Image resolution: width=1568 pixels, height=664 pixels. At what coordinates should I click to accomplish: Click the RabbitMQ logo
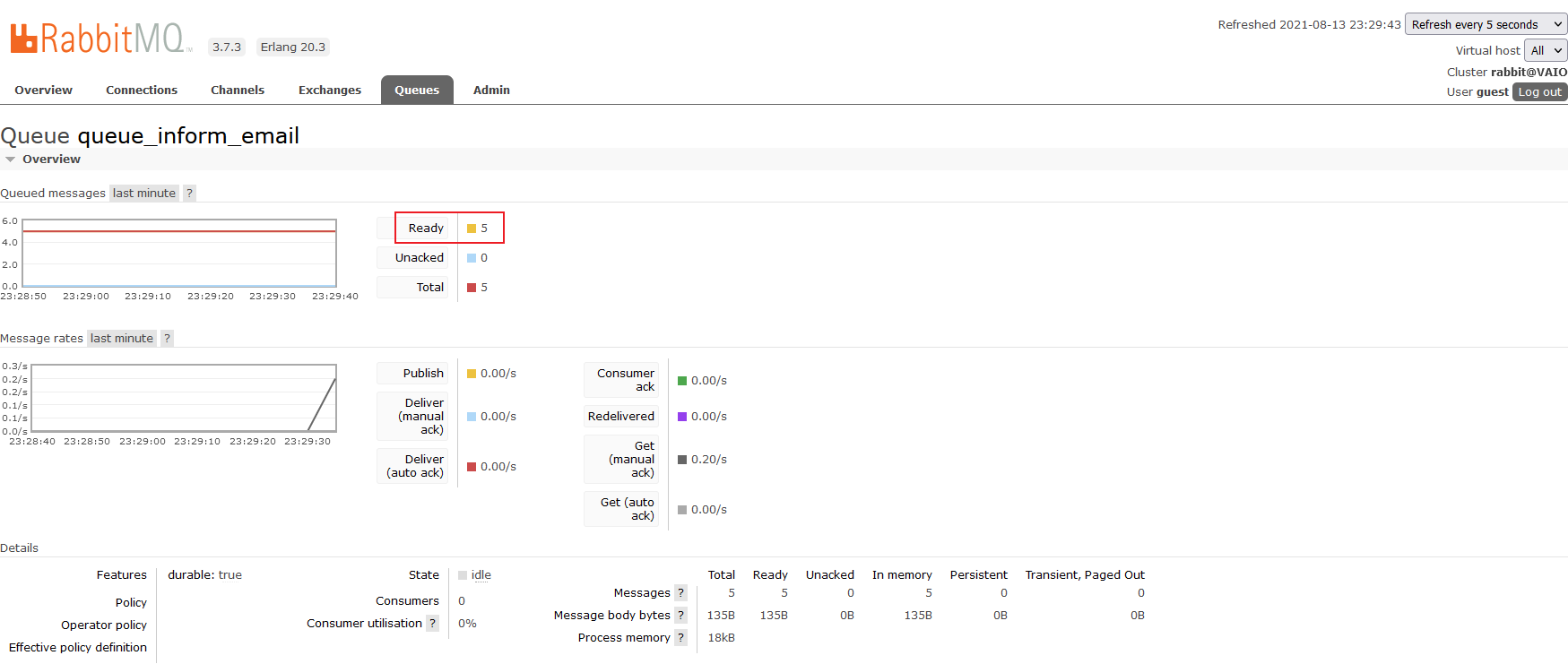click(x=100, y=39)
